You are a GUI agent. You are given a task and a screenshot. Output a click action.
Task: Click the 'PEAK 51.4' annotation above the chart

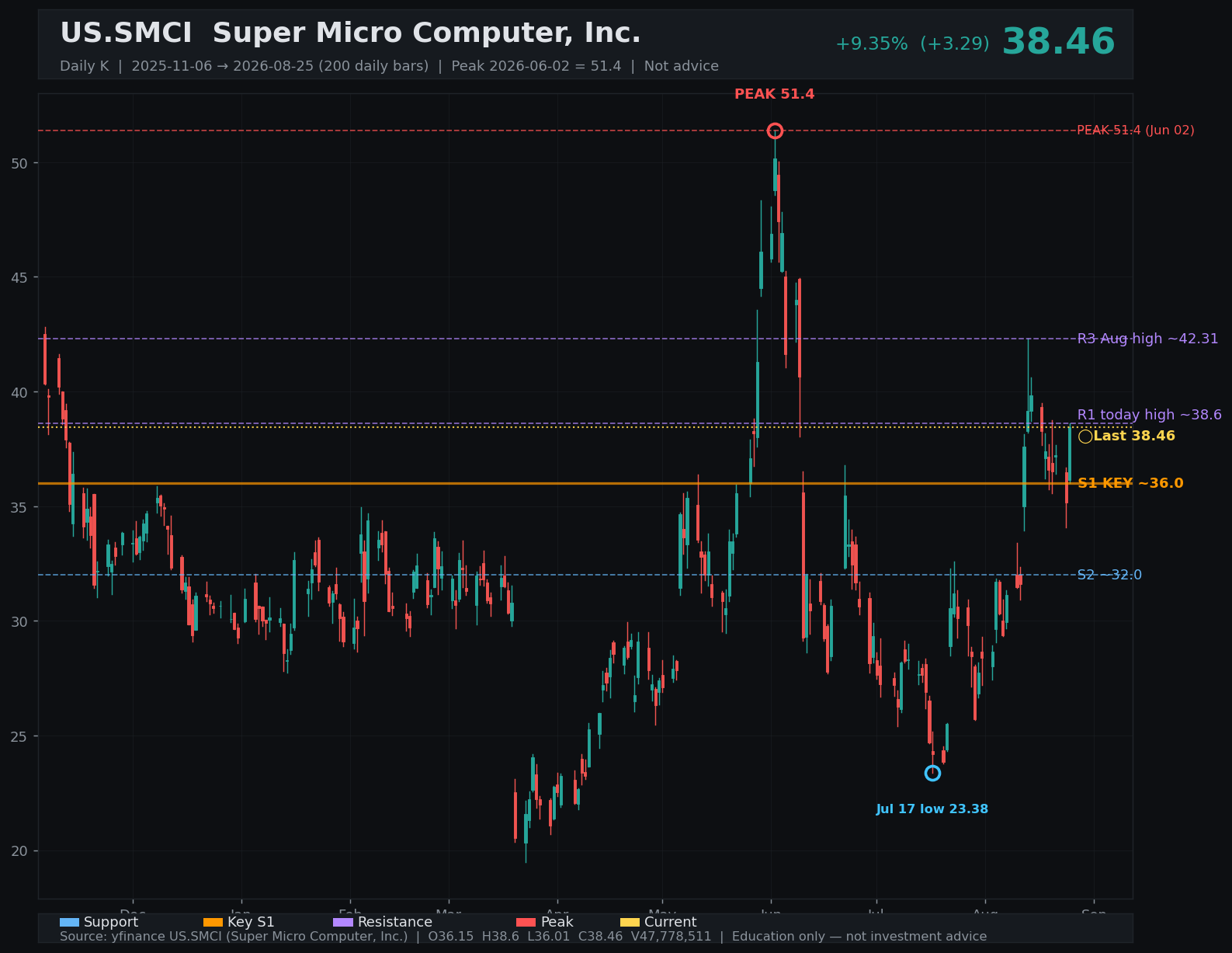[x=775, y=94]
